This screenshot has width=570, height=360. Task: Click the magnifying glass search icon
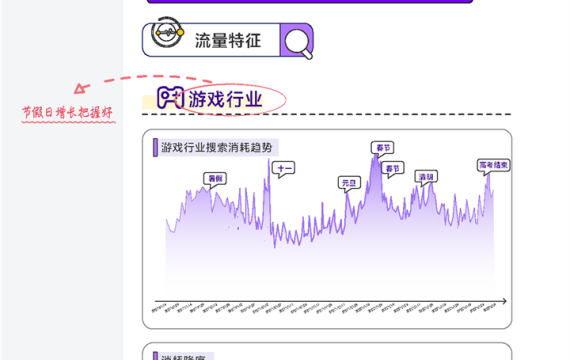(298, 44)
